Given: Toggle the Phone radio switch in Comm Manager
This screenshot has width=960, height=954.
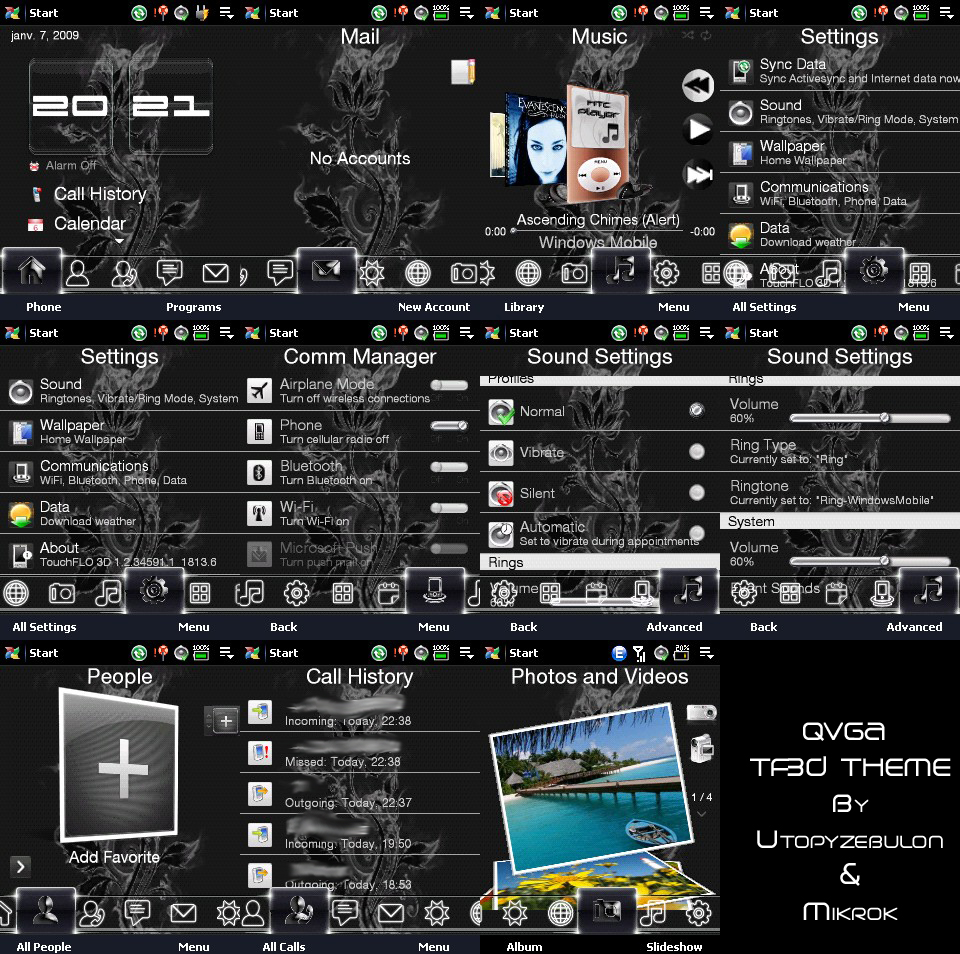Looking at the screenshot, I should (x=449, y=426).
